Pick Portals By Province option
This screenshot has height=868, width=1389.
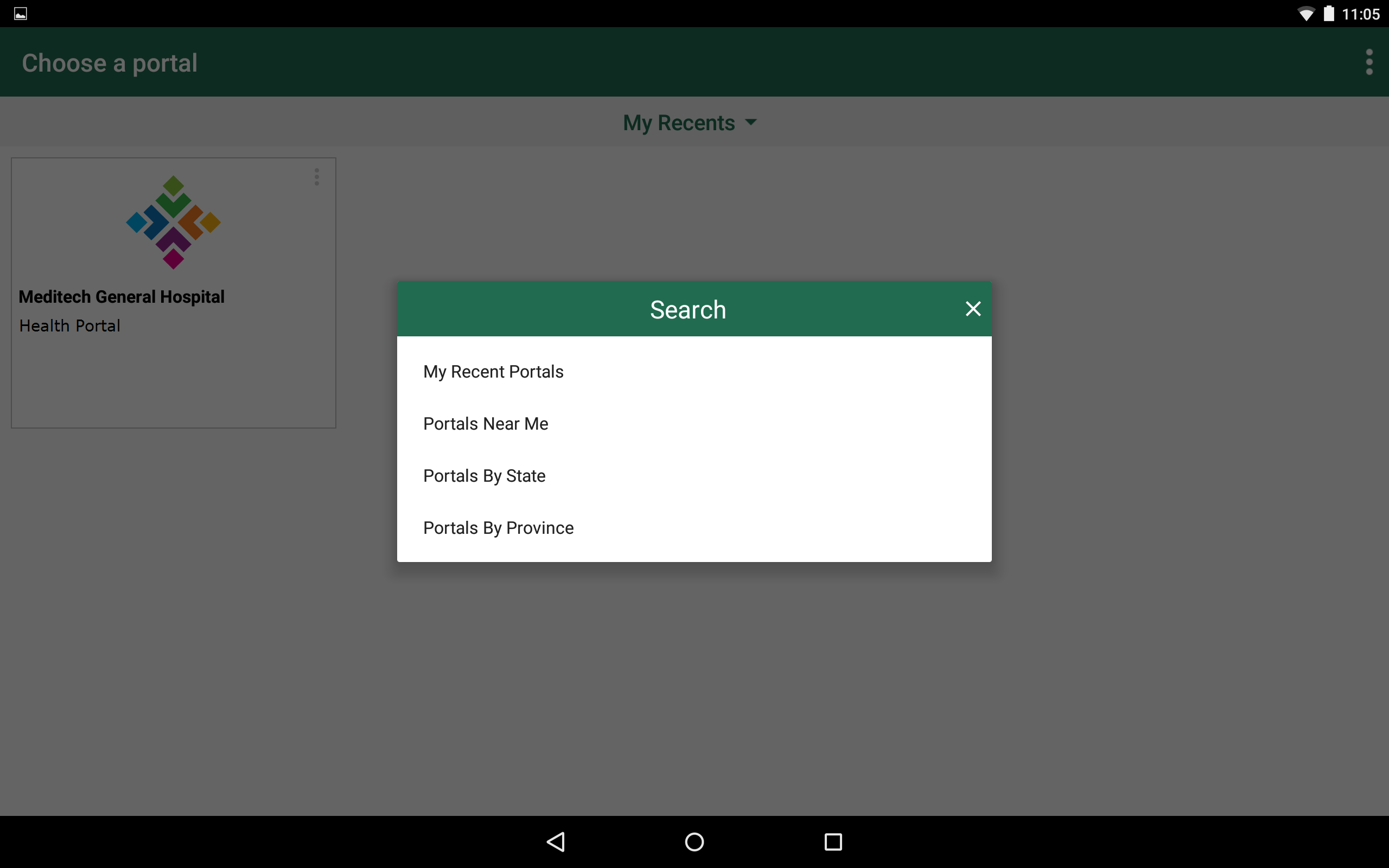[498, 527]
